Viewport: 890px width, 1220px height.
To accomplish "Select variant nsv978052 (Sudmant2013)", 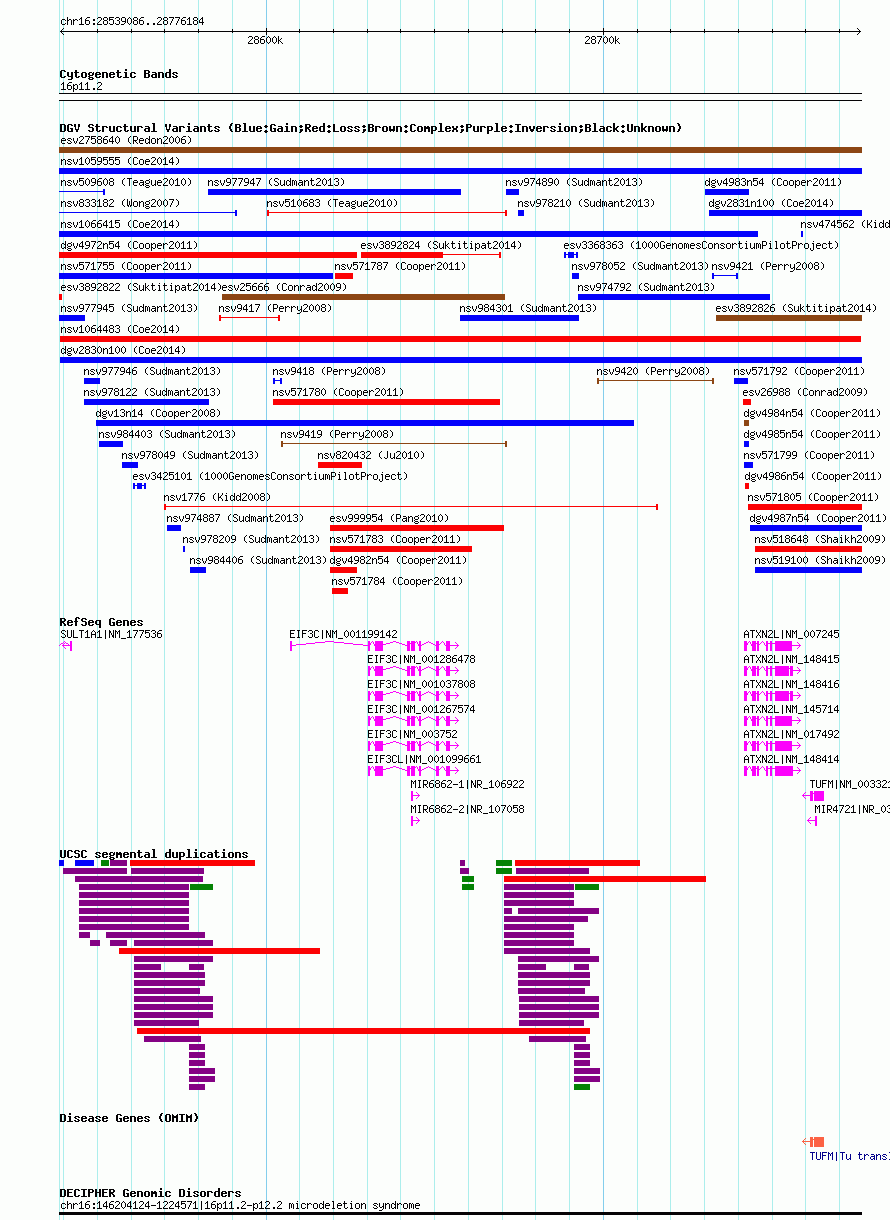I will pyautogui.click(x=640, y=266).
